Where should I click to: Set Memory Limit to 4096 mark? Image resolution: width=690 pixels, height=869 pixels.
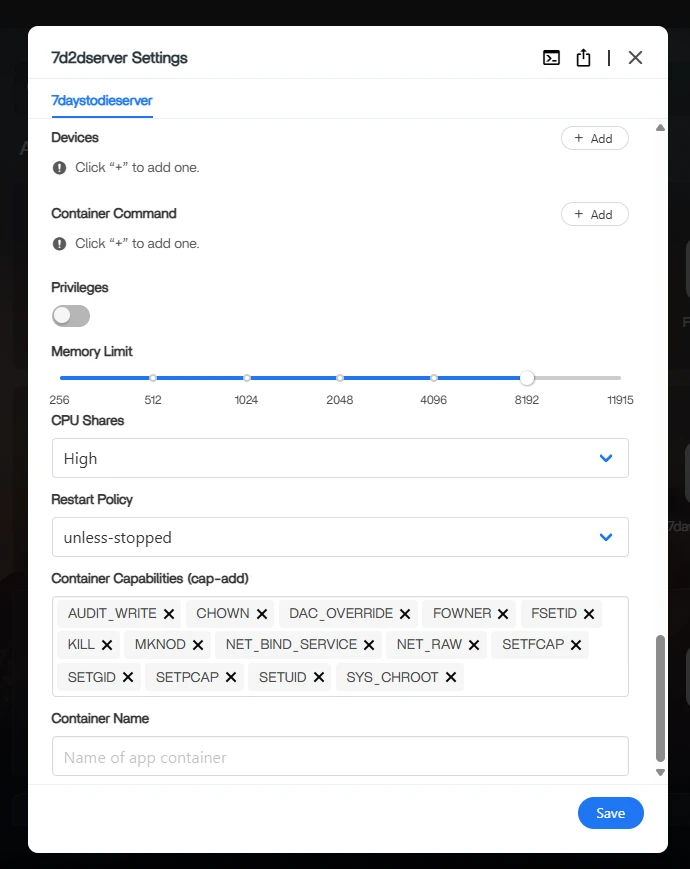433,378
